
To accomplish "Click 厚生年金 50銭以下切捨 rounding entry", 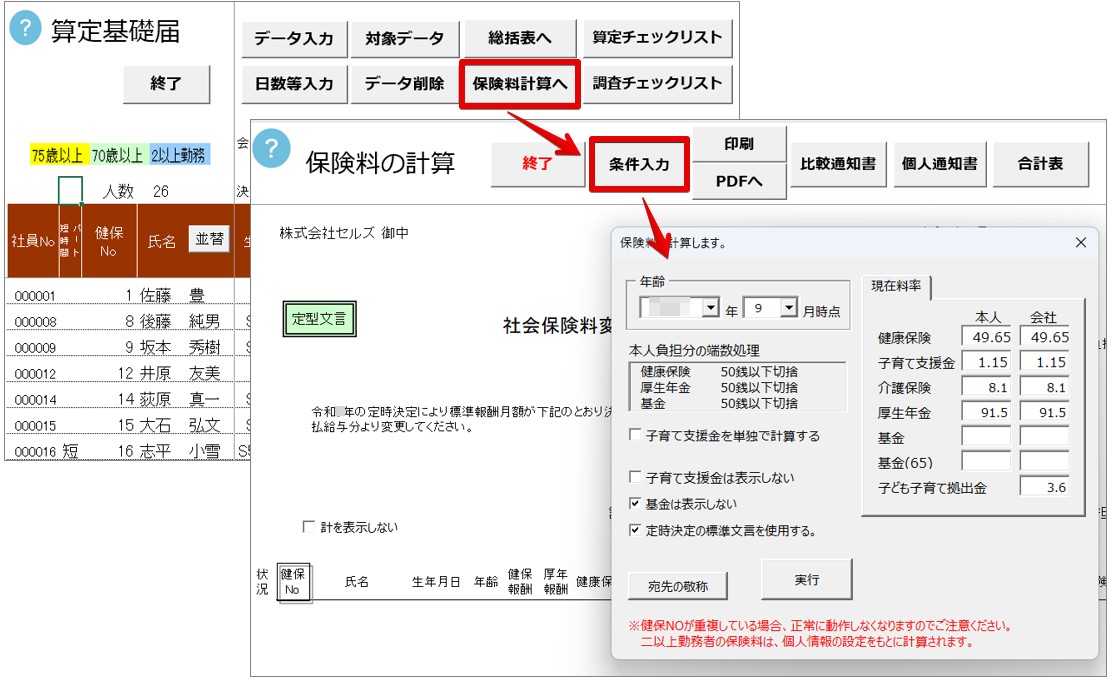I will click(718, 388).
